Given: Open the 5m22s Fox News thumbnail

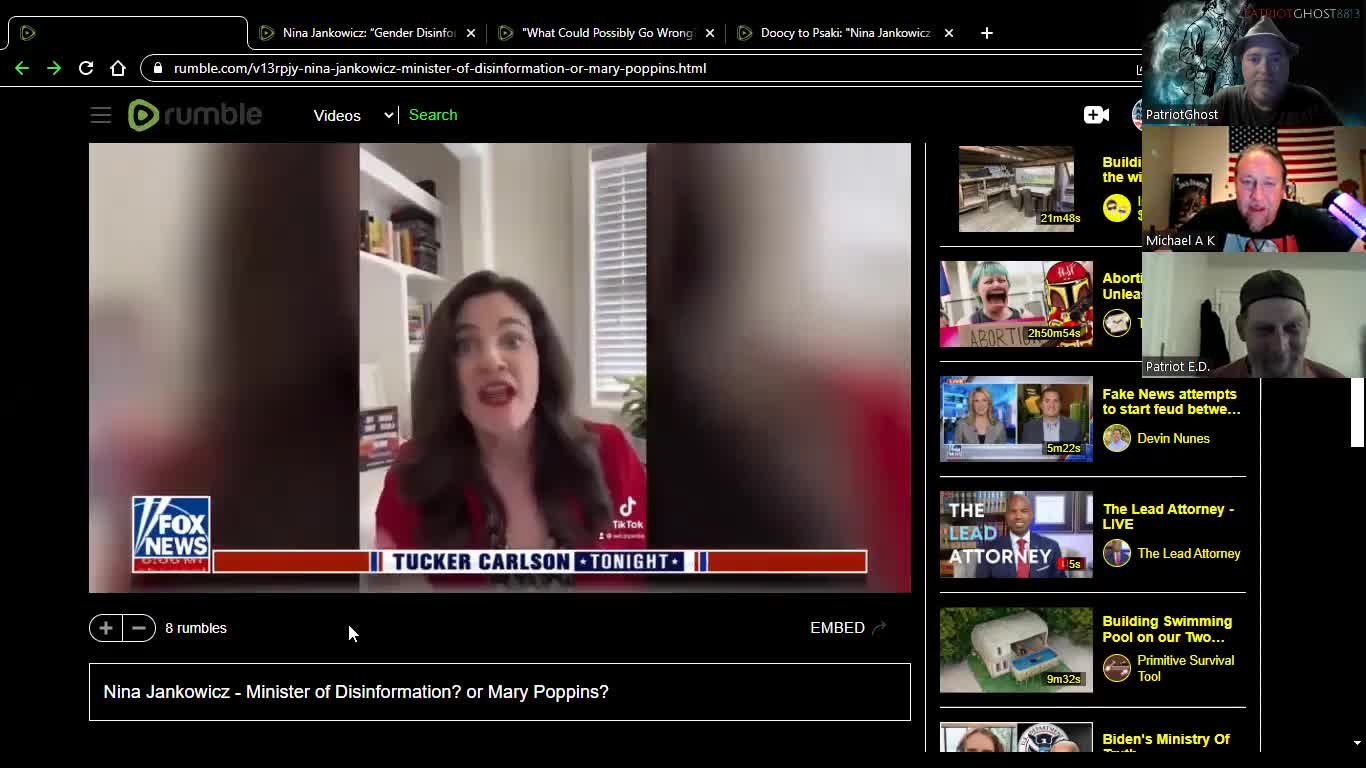Looking at the screenshot, I should point(1016,419).
